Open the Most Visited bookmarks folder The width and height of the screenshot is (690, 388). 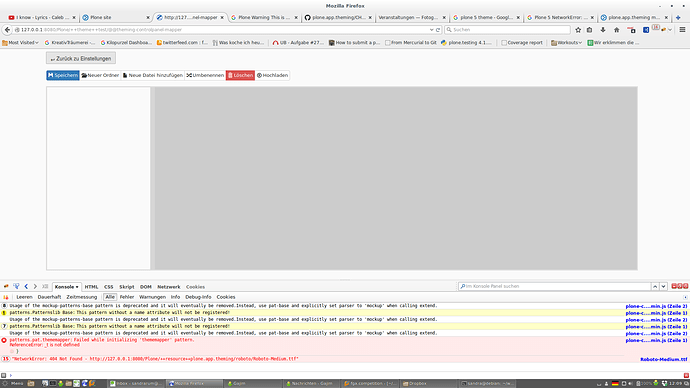point(20,43)
